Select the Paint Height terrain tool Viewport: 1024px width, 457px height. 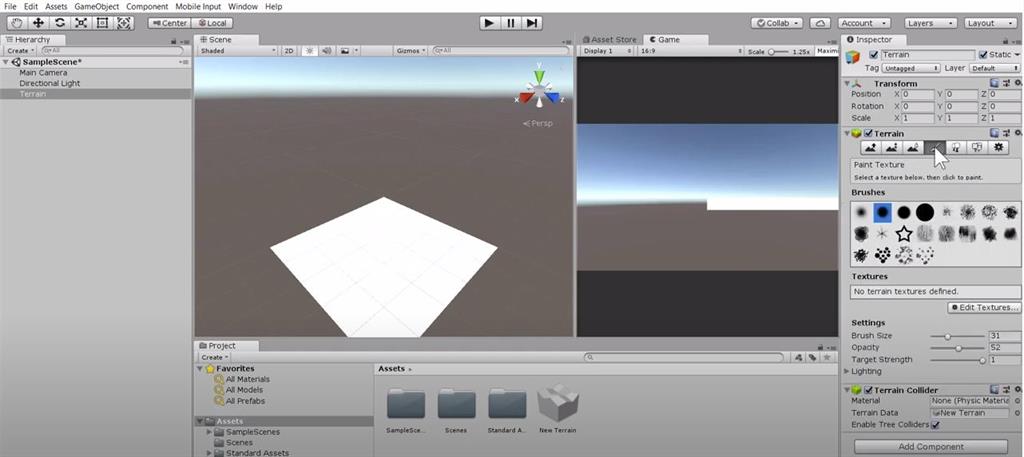tap(891, 148)
